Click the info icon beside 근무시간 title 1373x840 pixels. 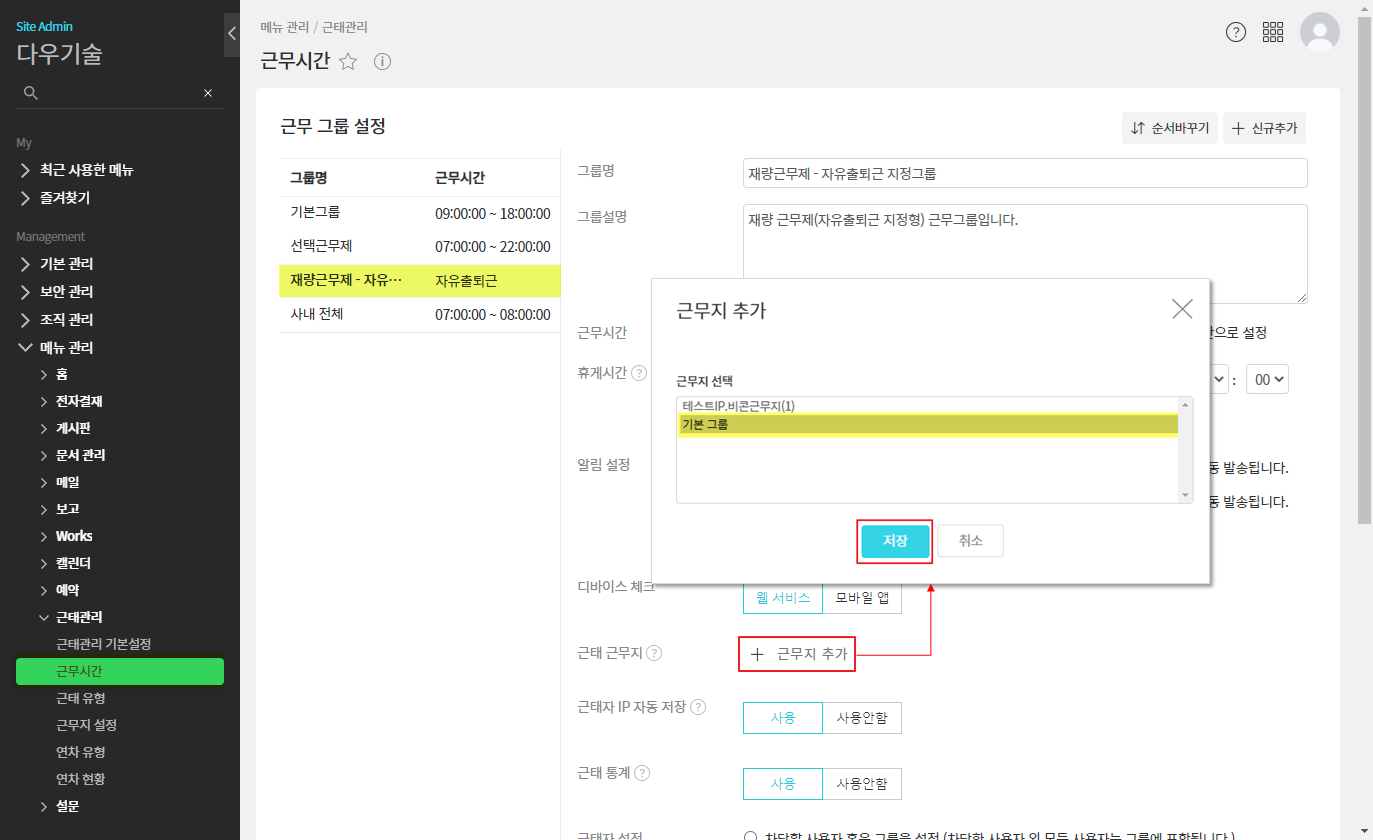coord(382,62)
